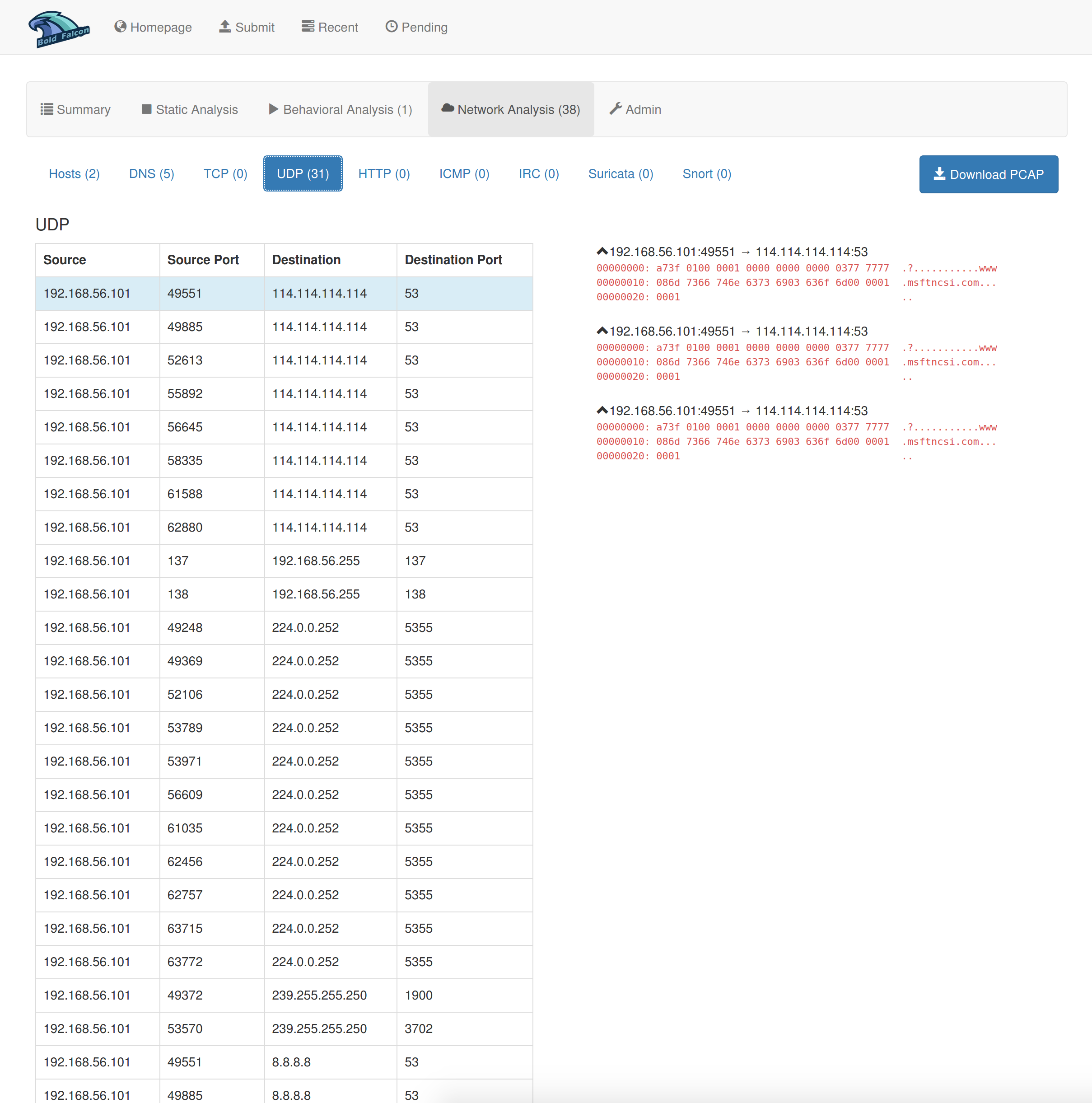Switch to the DNS (5) tab

point(151,173)
